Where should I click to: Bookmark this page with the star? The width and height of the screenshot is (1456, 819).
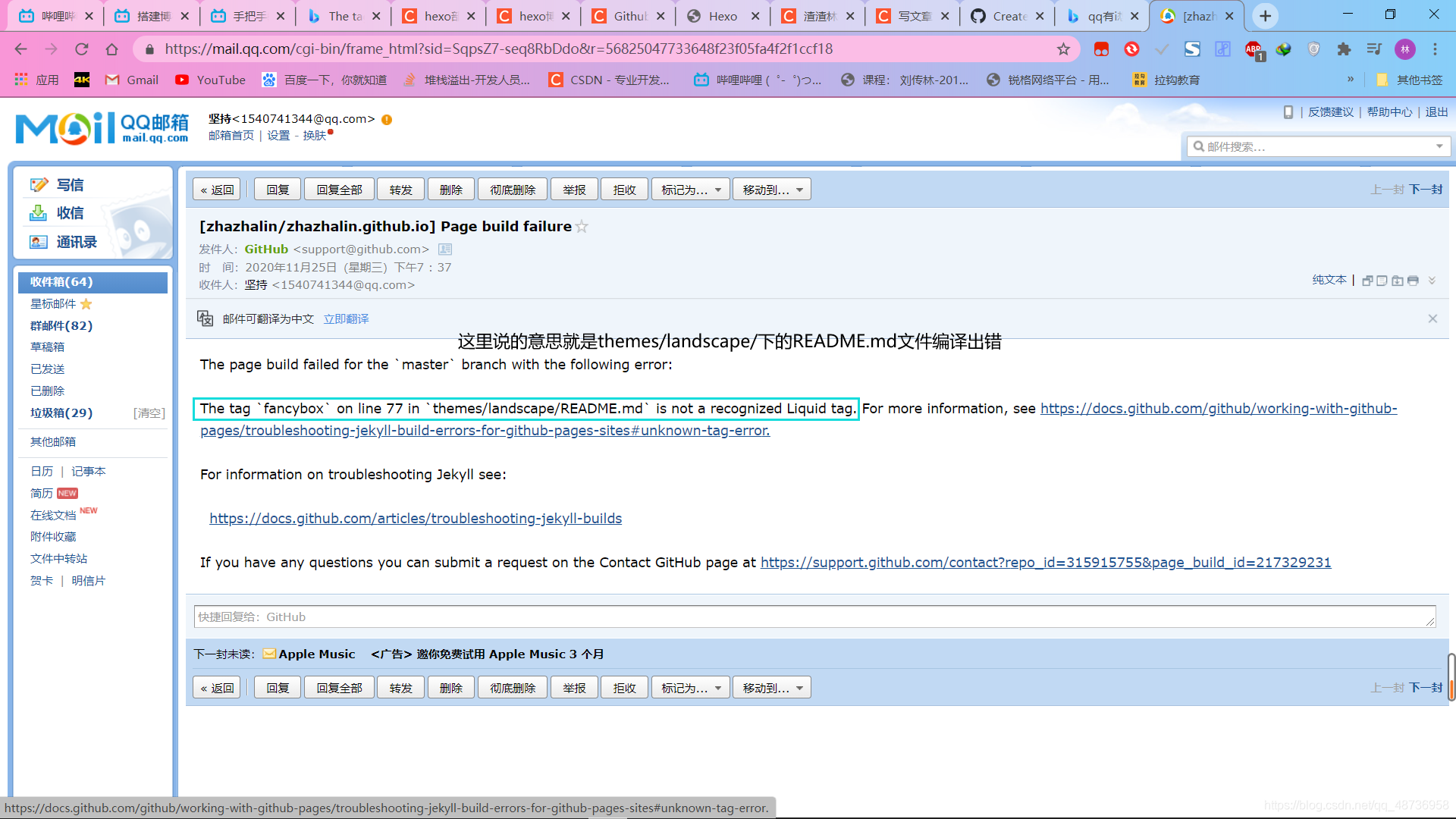(x=1063, y=49)
